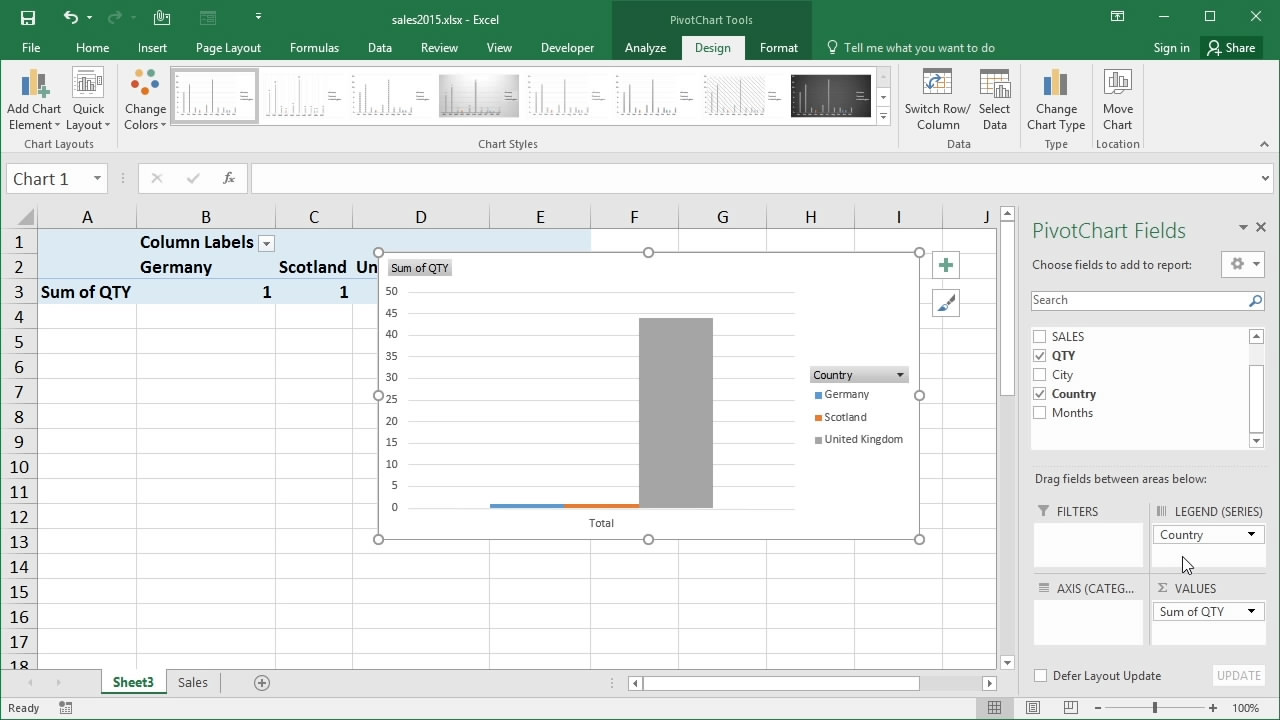1280x720 pixels.
Task: Click the Share button
Action: click(x=1230, y=48)
